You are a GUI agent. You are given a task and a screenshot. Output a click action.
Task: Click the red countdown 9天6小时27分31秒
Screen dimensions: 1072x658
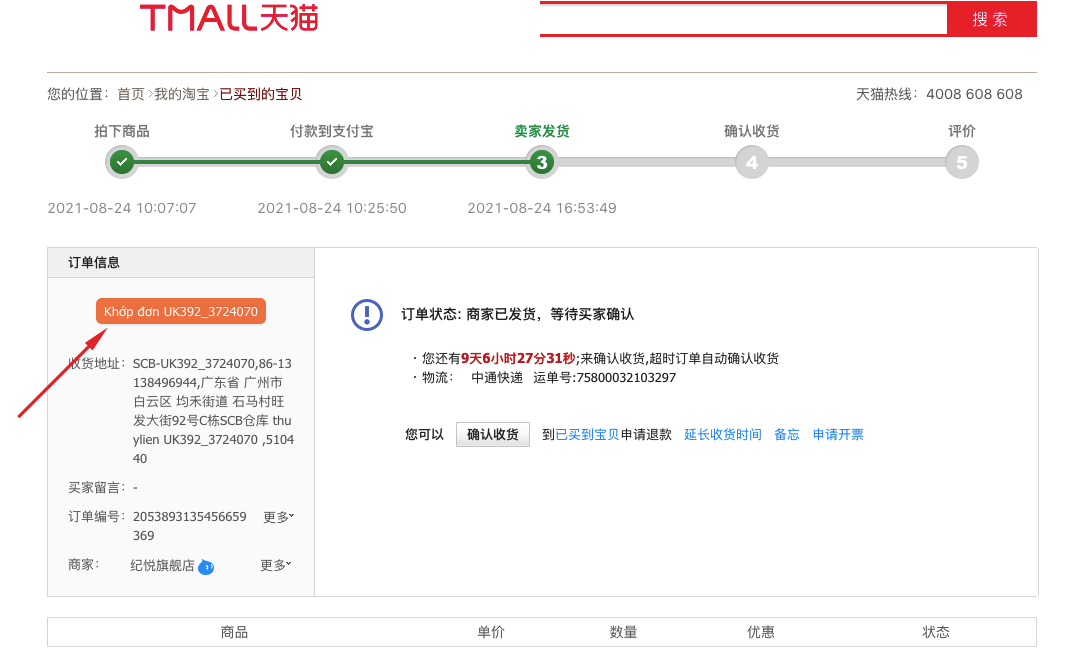click(518, 358)
